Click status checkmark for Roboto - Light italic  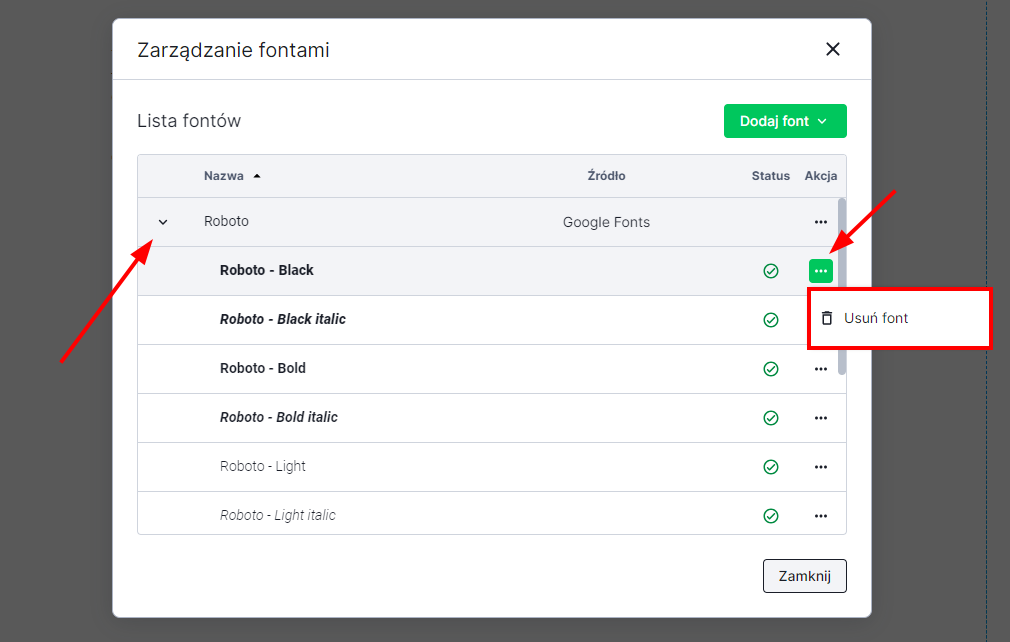click(x=770, y=516)
